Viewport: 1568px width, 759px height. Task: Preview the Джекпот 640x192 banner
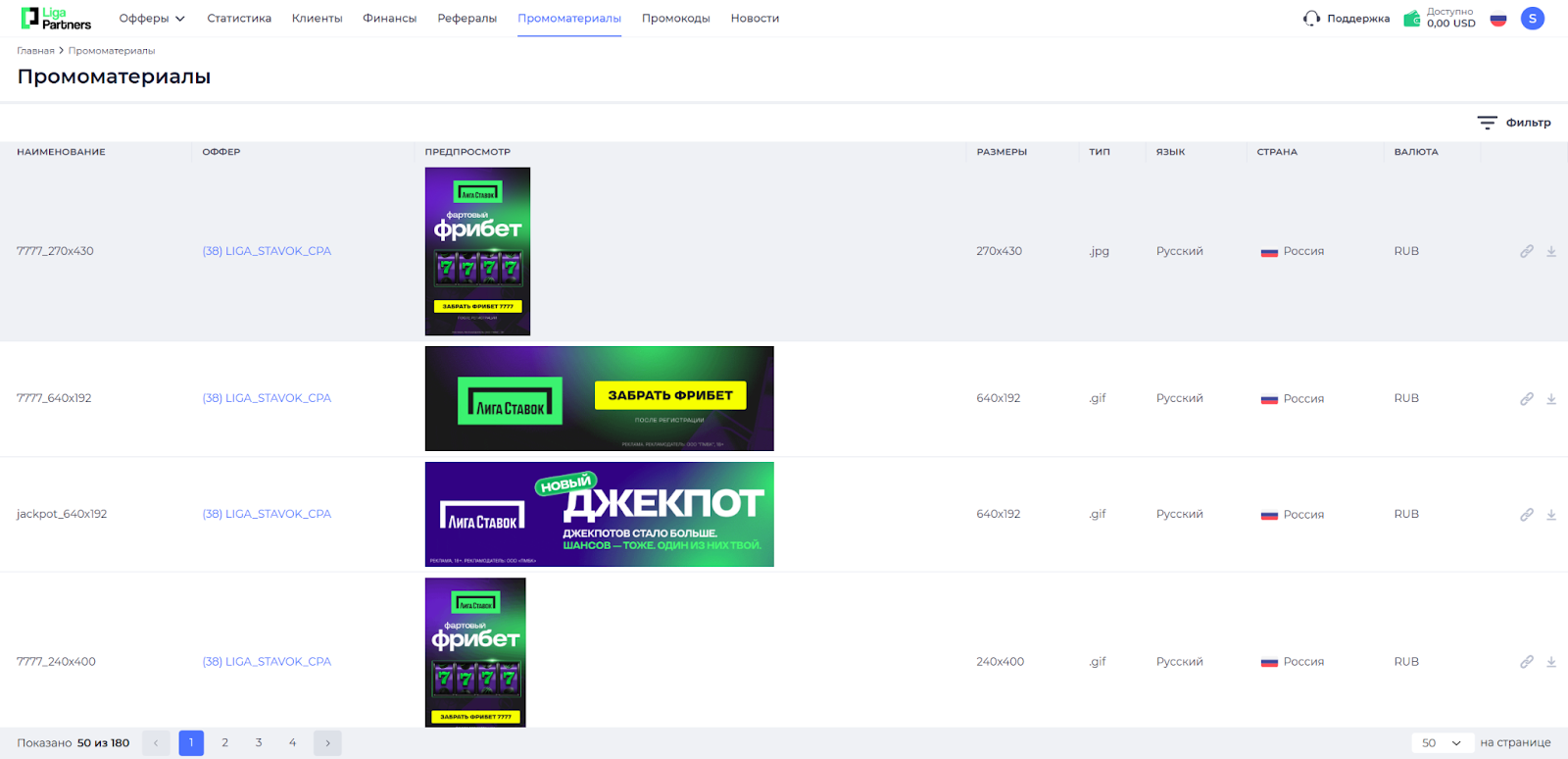coord(600,514)
